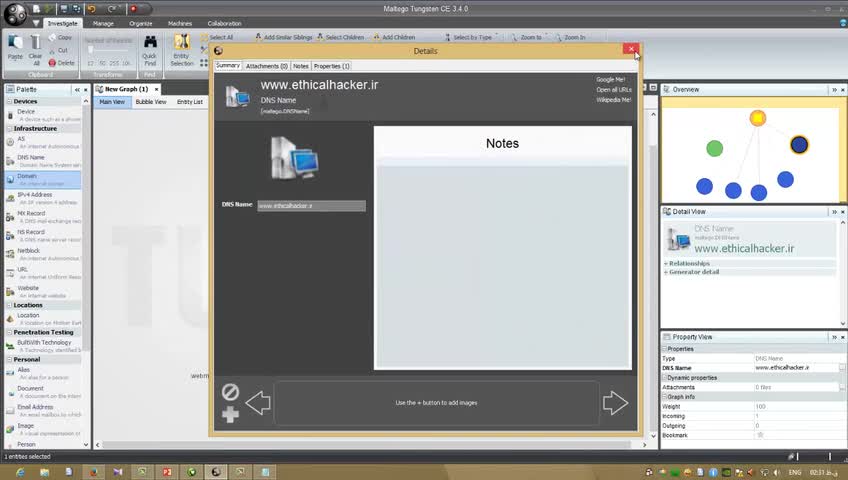The height and width of the screenshot is (480, 848).
Task: Click inside the Notes text area
Action: [x=503, y=266]
